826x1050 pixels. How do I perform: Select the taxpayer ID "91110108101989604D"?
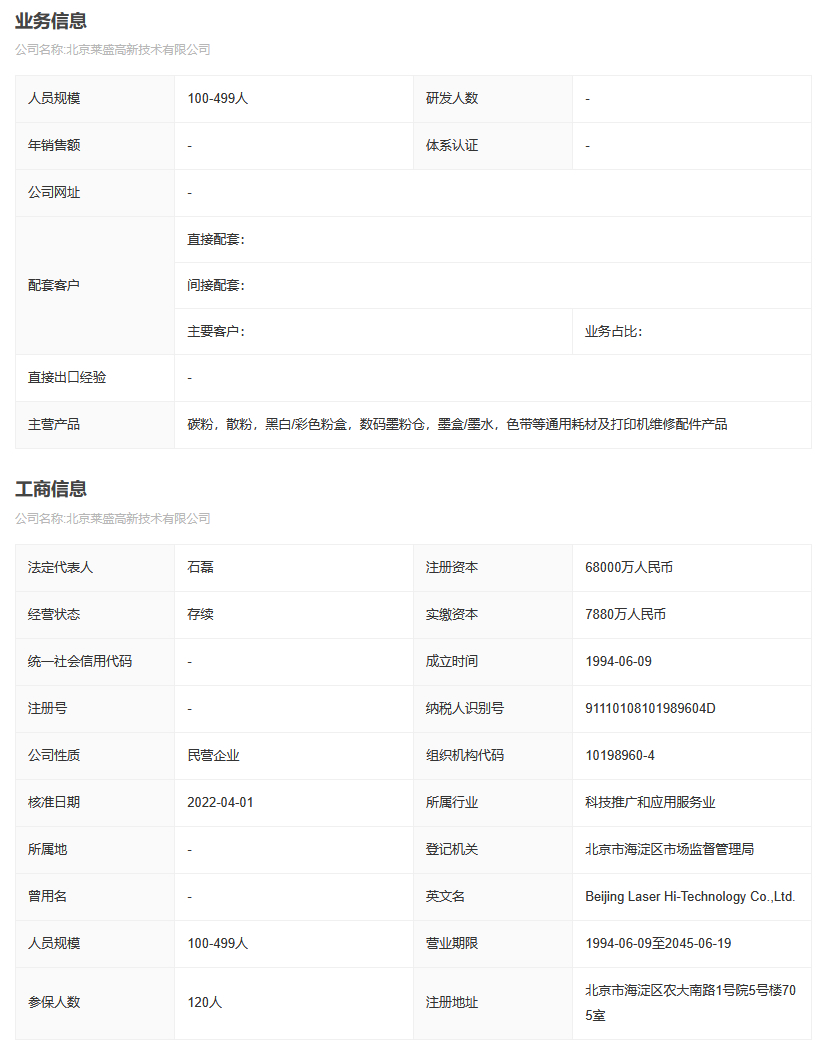tap(650, 708)
